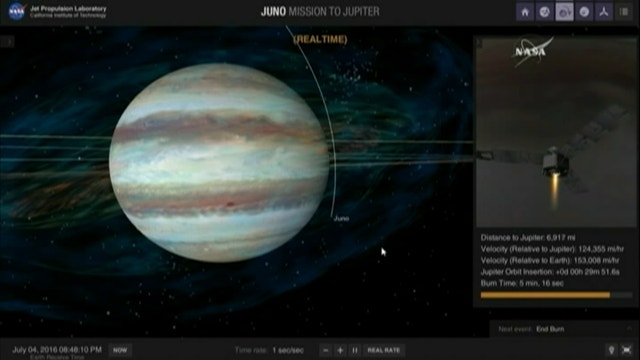Click the lightbulb lighting icon
The width and height of the screenshot is (640, 360).
(611, 350)
